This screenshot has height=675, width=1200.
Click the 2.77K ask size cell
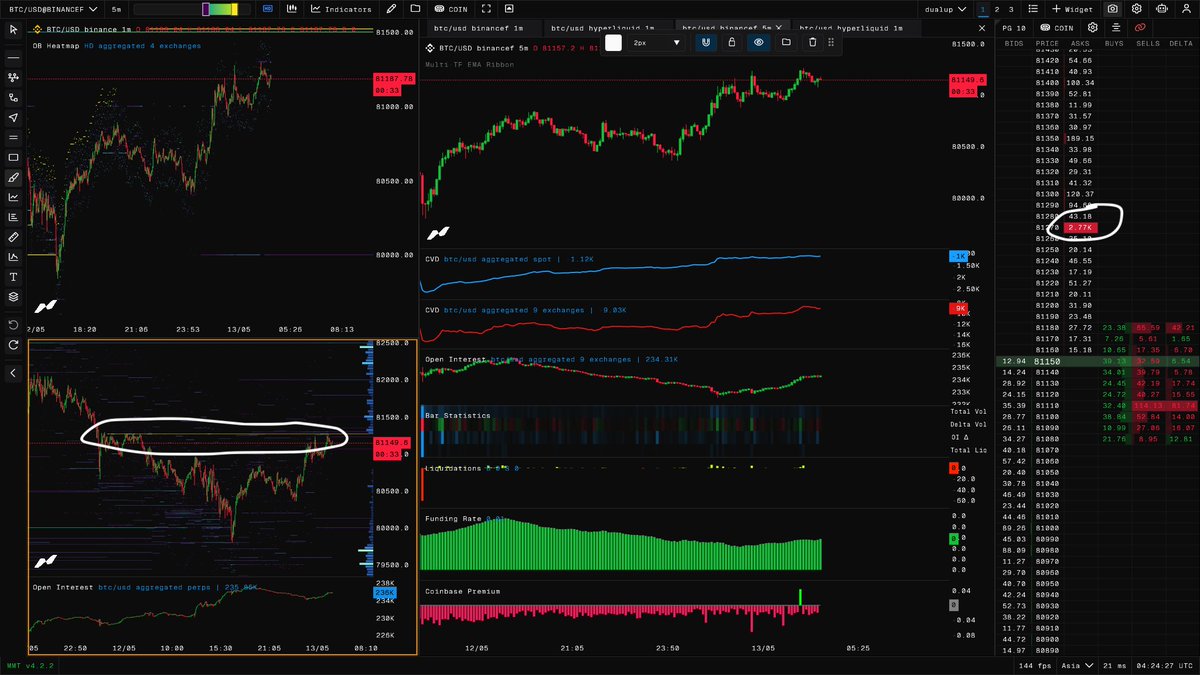1082,228
